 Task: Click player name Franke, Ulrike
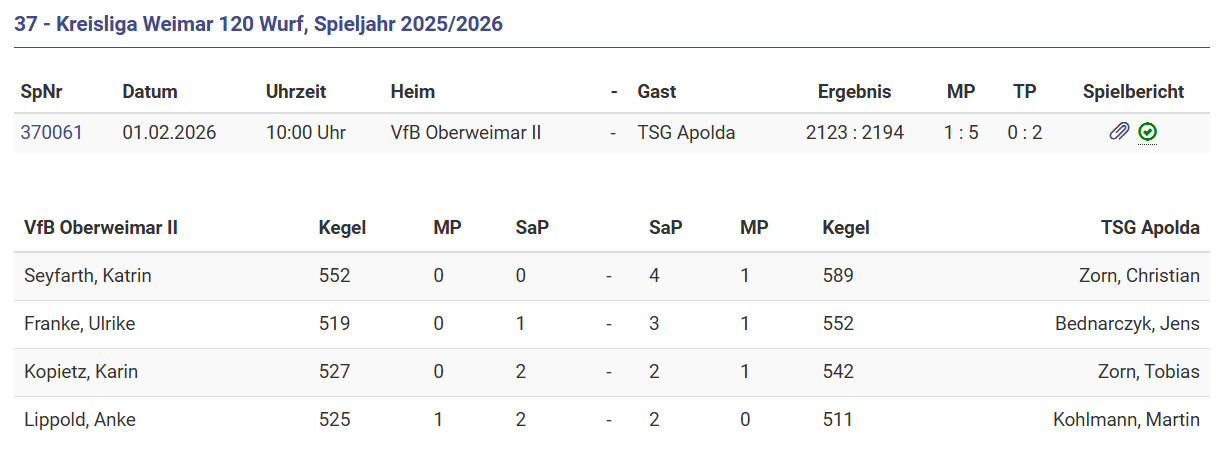[79, 323]
